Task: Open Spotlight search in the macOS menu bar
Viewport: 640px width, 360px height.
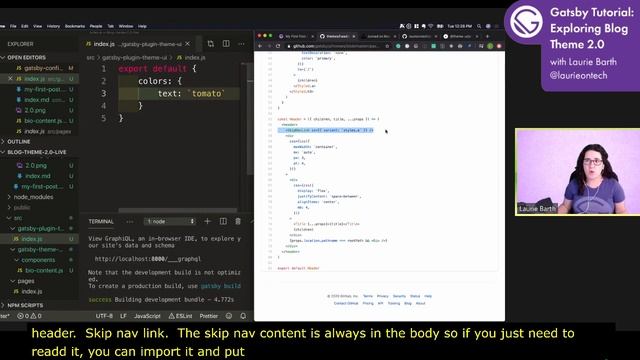Action: tap(479, 26)
